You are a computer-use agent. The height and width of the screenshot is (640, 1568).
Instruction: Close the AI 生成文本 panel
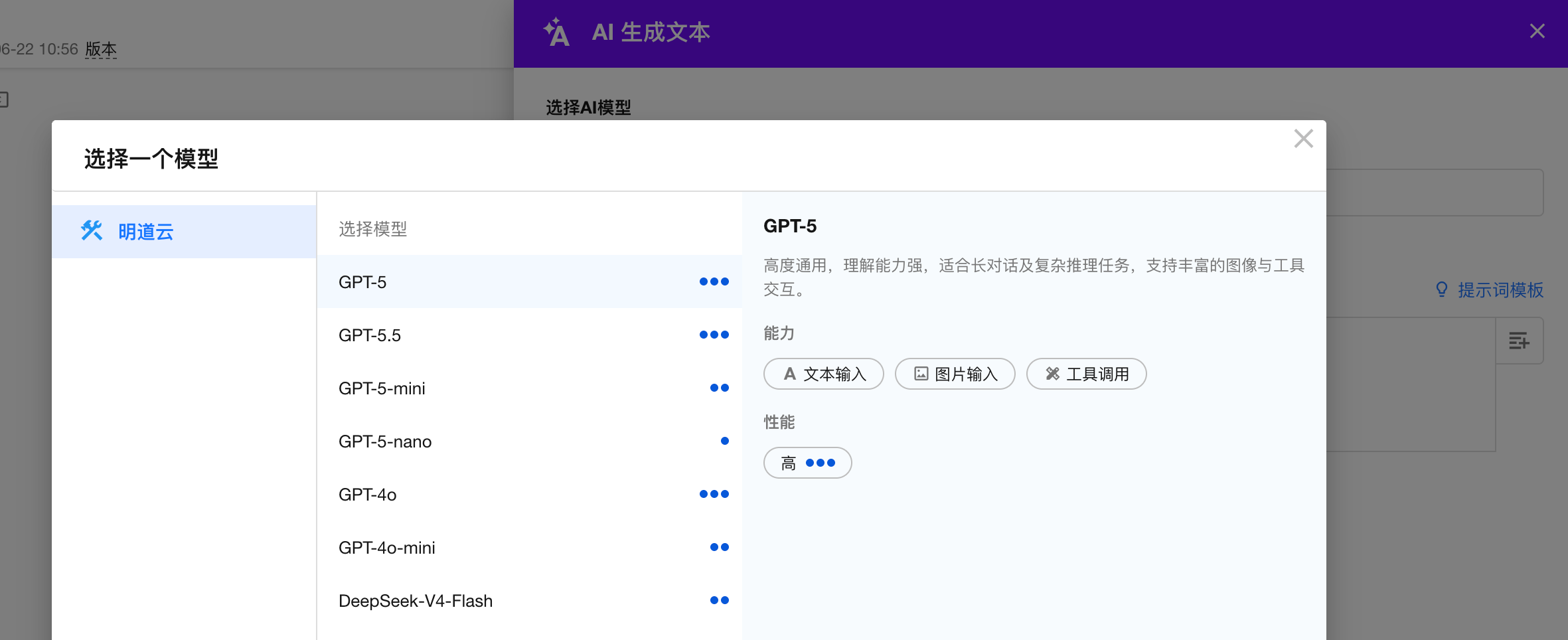(1537, 31)
